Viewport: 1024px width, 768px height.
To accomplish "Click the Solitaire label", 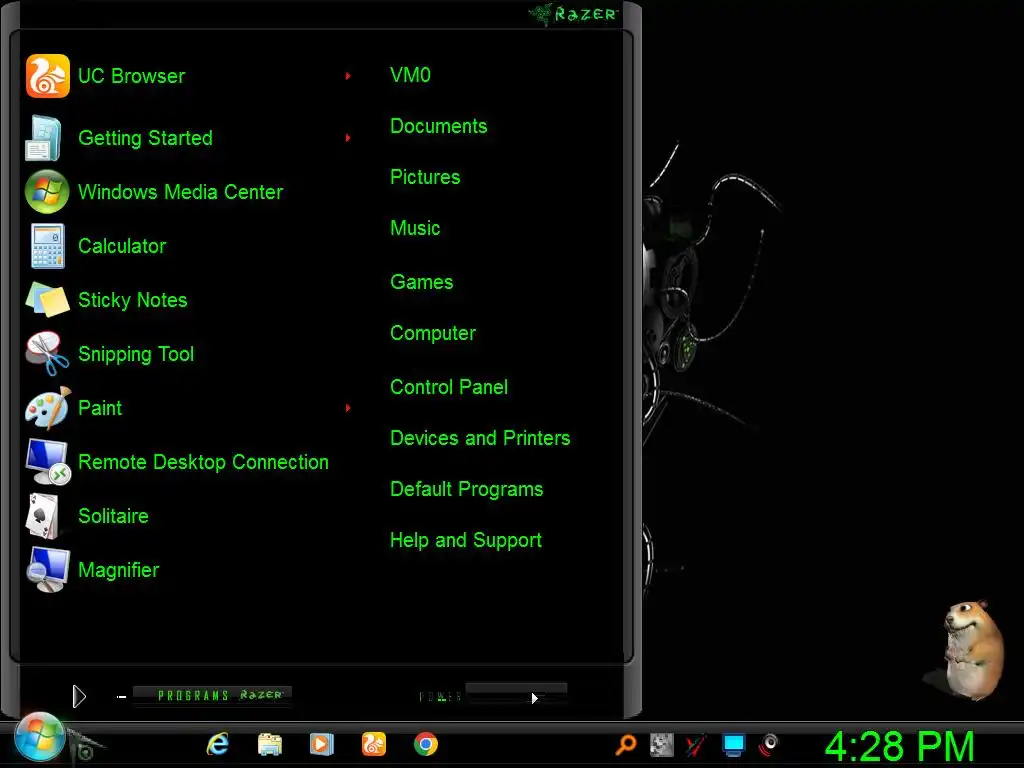I will (x=113, y=516).
